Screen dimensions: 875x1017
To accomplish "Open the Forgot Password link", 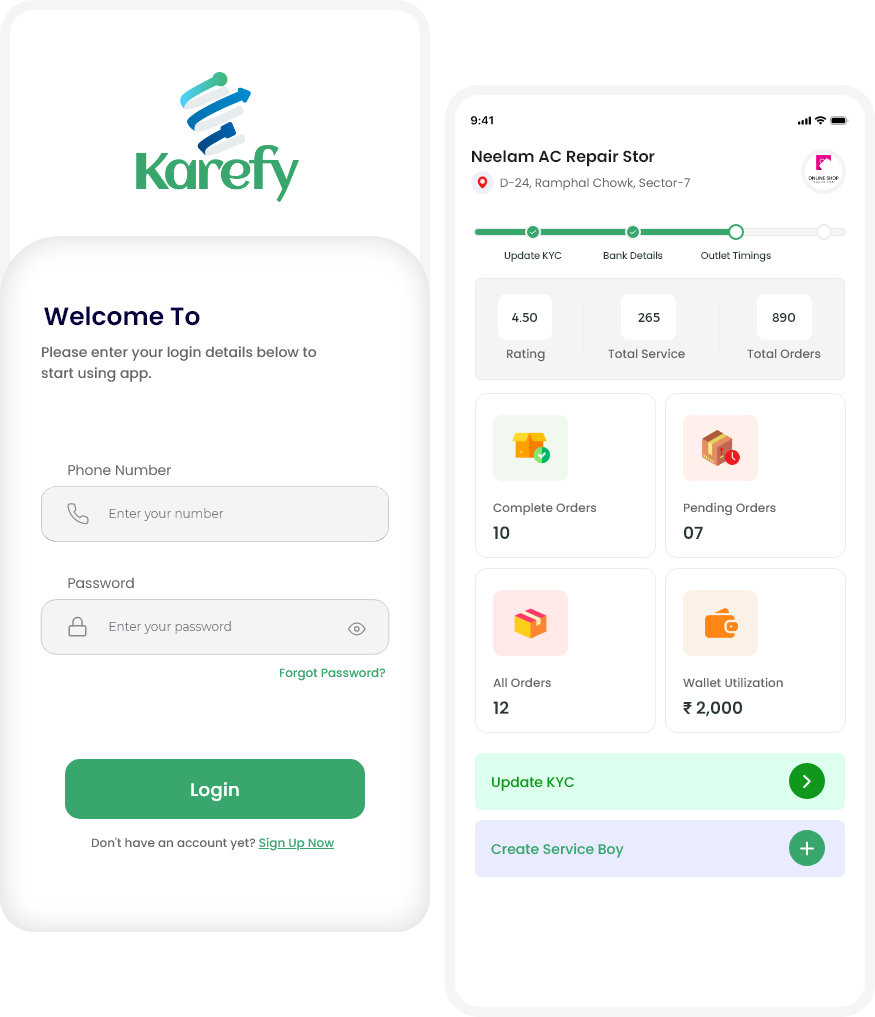I will click(332, 673).
